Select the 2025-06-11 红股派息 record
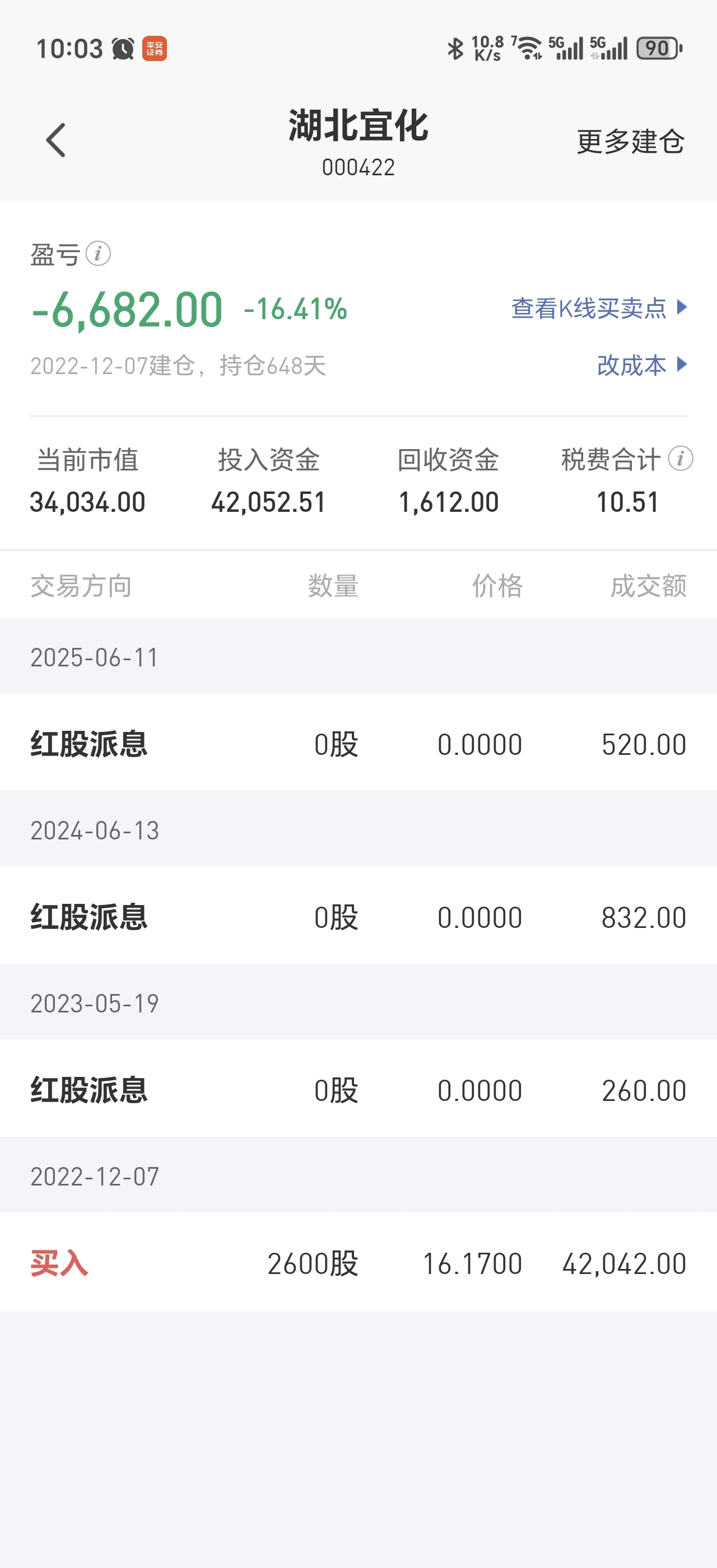This screenshot has width=717, height=1568. point(358,743)
